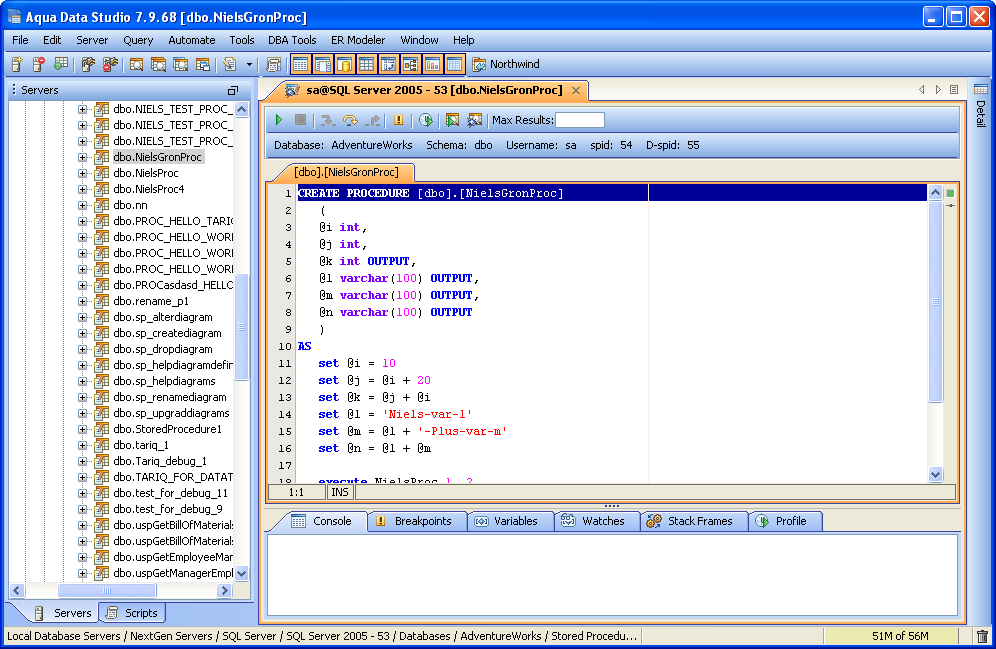The width and height of the screenshot is (996, 649).
Task: Click the restore icon on Servers panel header
Action: (233, 90)
